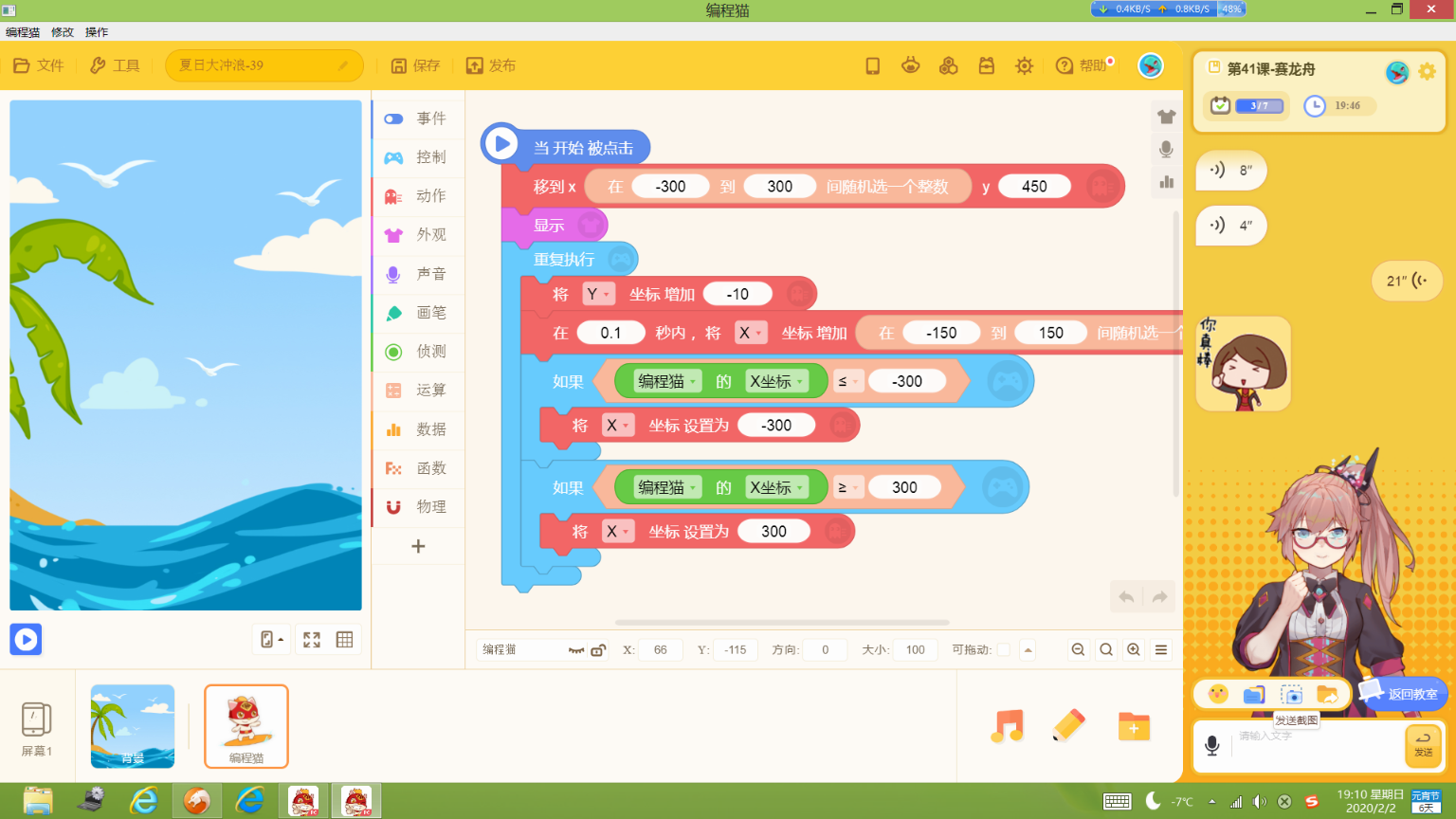Click the chat text input box
This screenshot has height=819, width=1456.
(1316, 745)
